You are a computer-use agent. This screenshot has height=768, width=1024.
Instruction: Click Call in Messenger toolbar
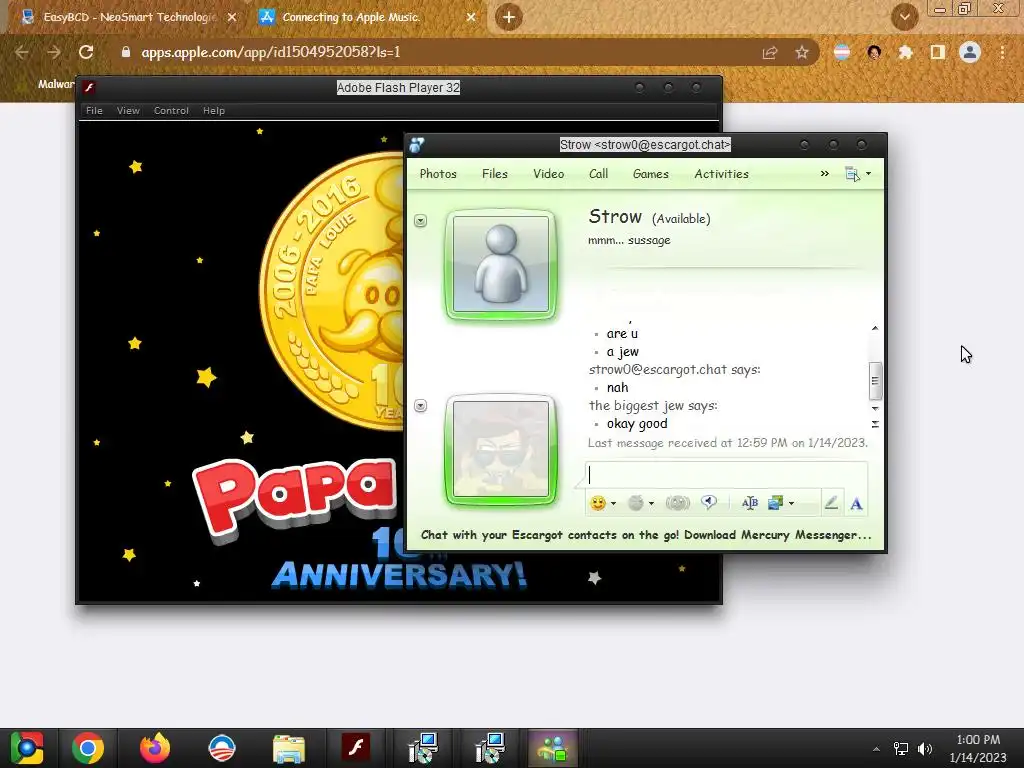(598, 174)
